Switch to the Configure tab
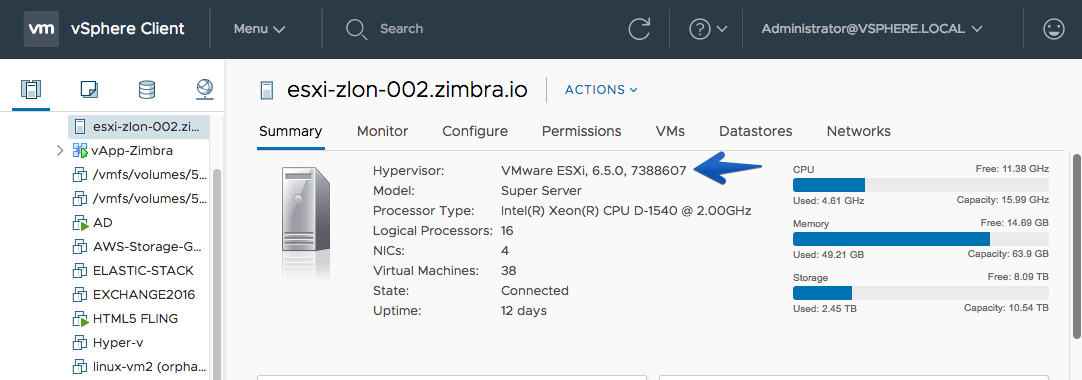This screenshot has width=1082, height=380. [475, 131]
